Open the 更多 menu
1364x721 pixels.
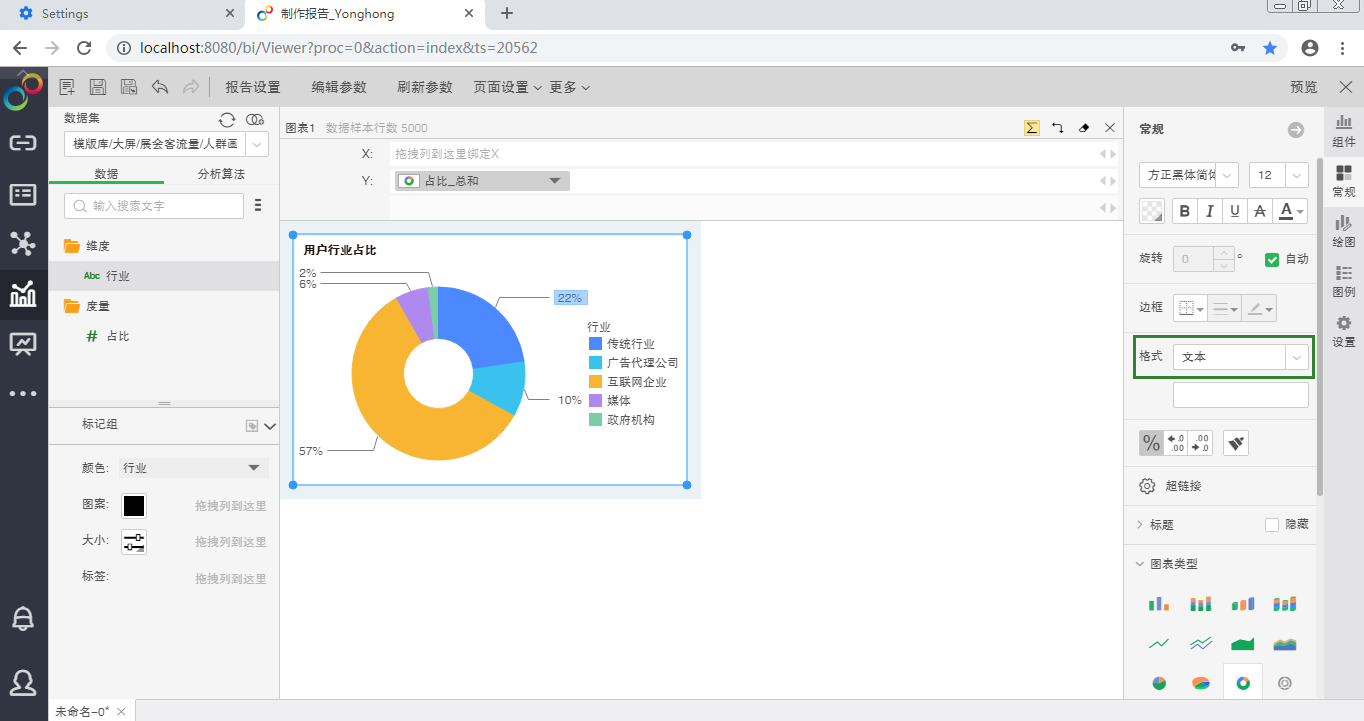(x=569, y=87)
